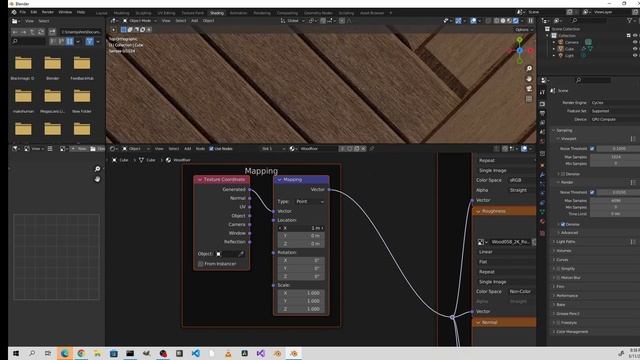Open the Output properties tab
The image size is (640, 360).
tap(542, 113)
